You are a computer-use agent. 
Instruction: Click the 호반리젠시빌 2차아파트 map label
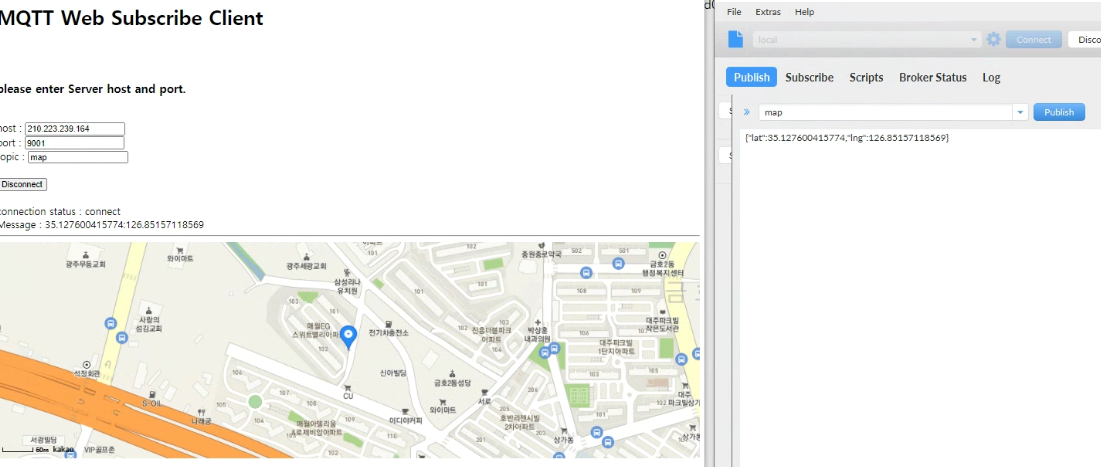pyautogui.click(x=520, y=421)
